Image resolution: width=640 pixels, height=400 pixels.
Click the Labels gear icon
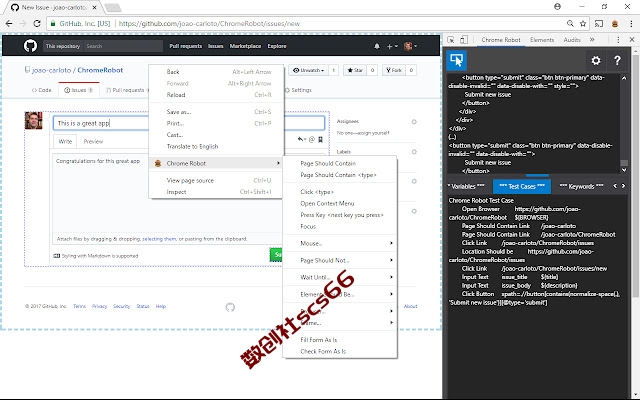click(x=414, y=152)
